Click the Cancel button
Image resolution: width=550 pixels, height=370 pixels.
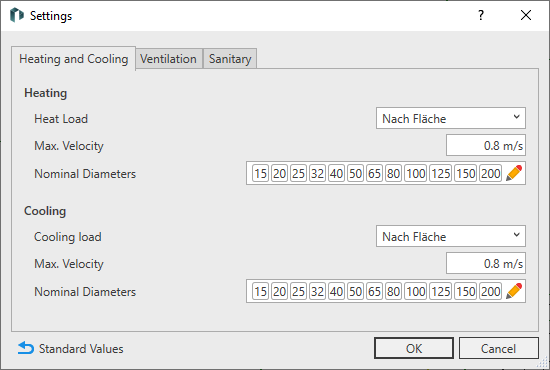[x=498, y=348]
